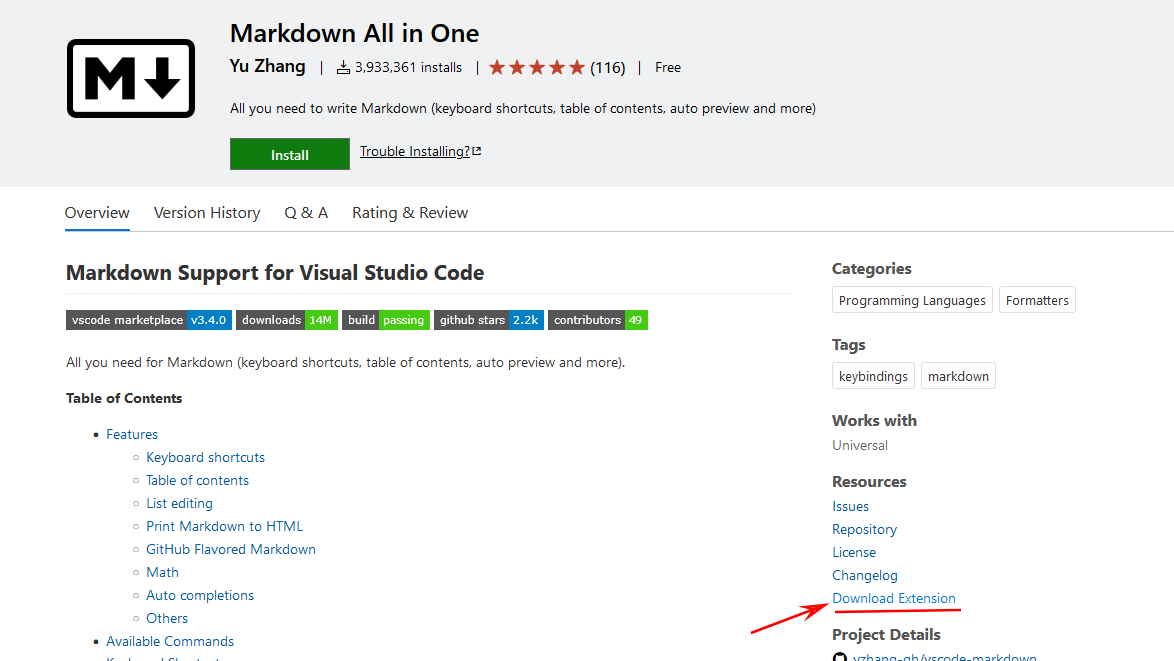Click the downloads 14M badge
The width and height of the screenshot is (1174, 661).
point(287,320)
